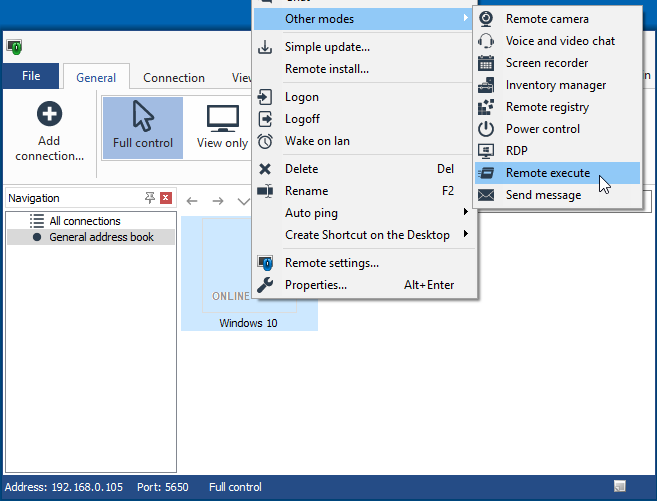Click the Screen recorder icon

pyautogui.click(x=486, y=63)
